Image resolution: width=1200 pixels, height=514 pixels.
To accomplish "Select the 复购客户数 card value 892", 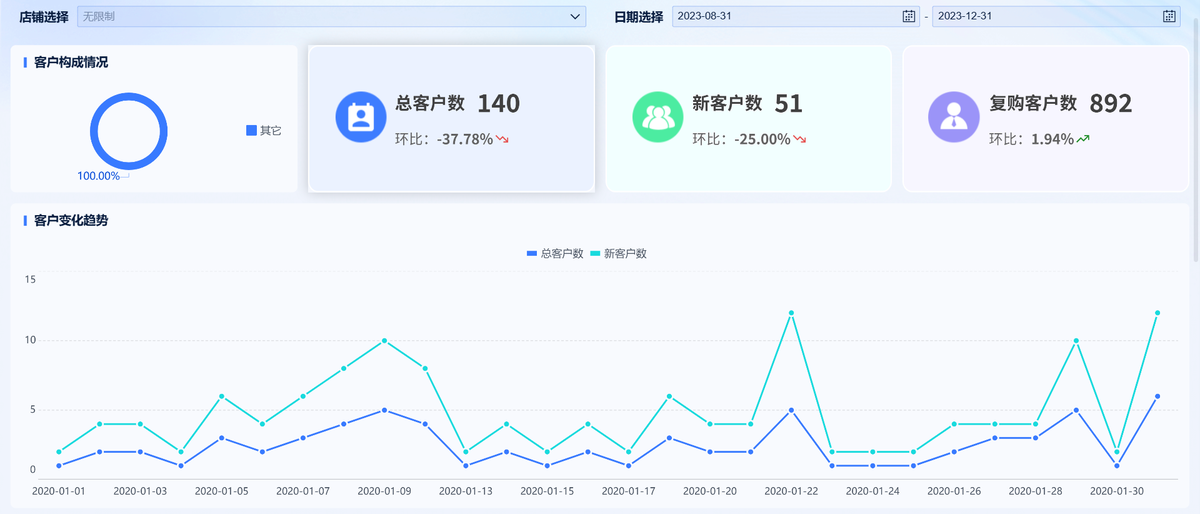I will pyautogui.click(x=1110, y=103).
